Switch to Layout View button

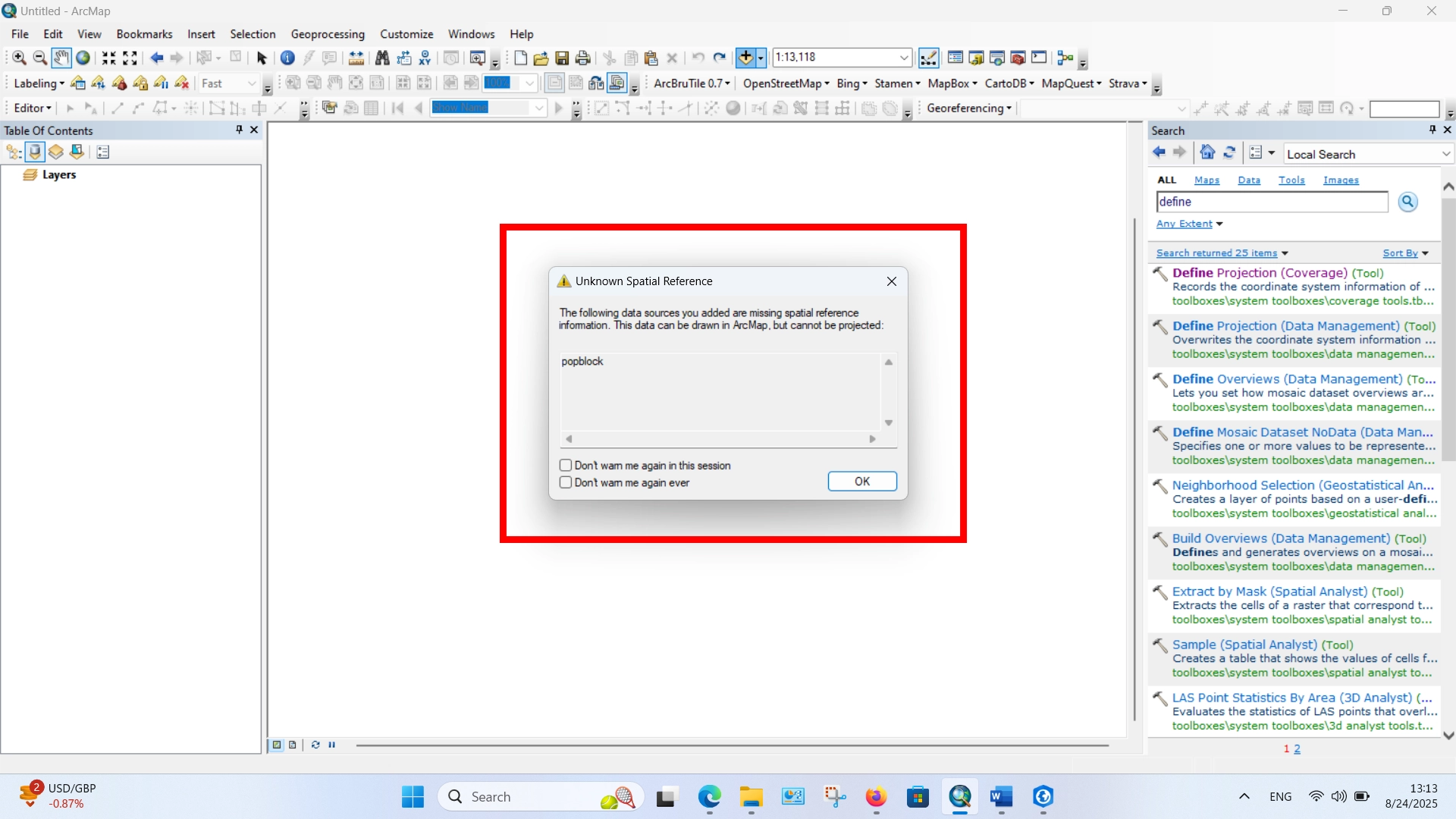point(292,745)
